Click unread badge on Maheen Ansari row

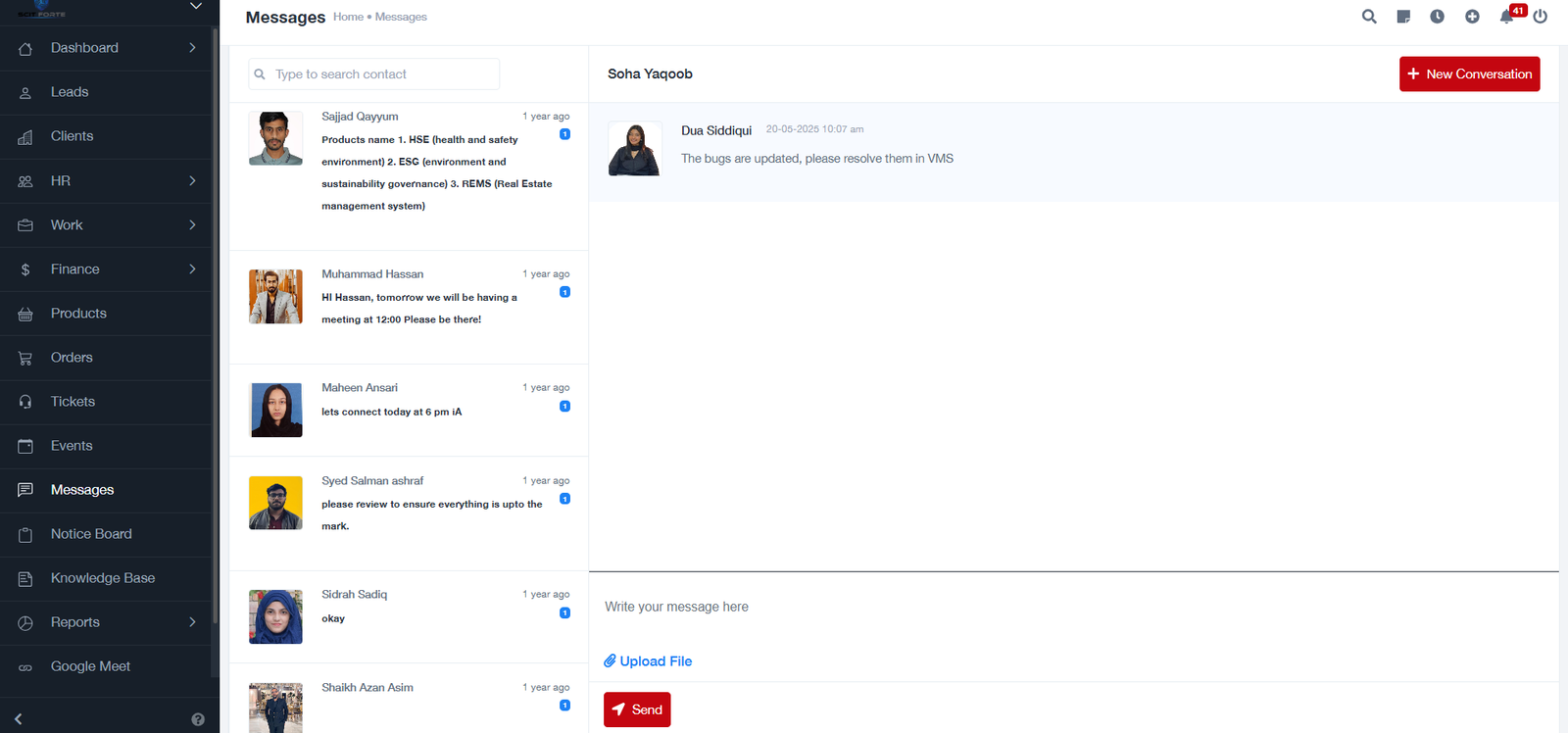564,406
